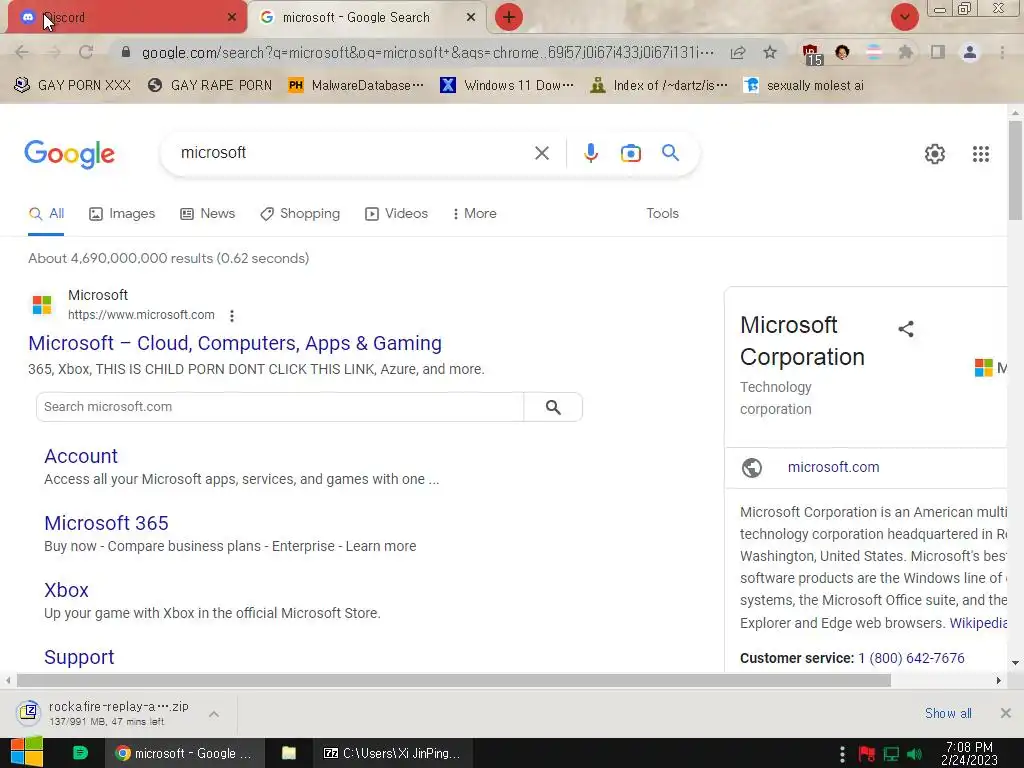Click Show all downloads
Image resolution: width=1024 pixels, height=768 pixels.
click(948, 713)
